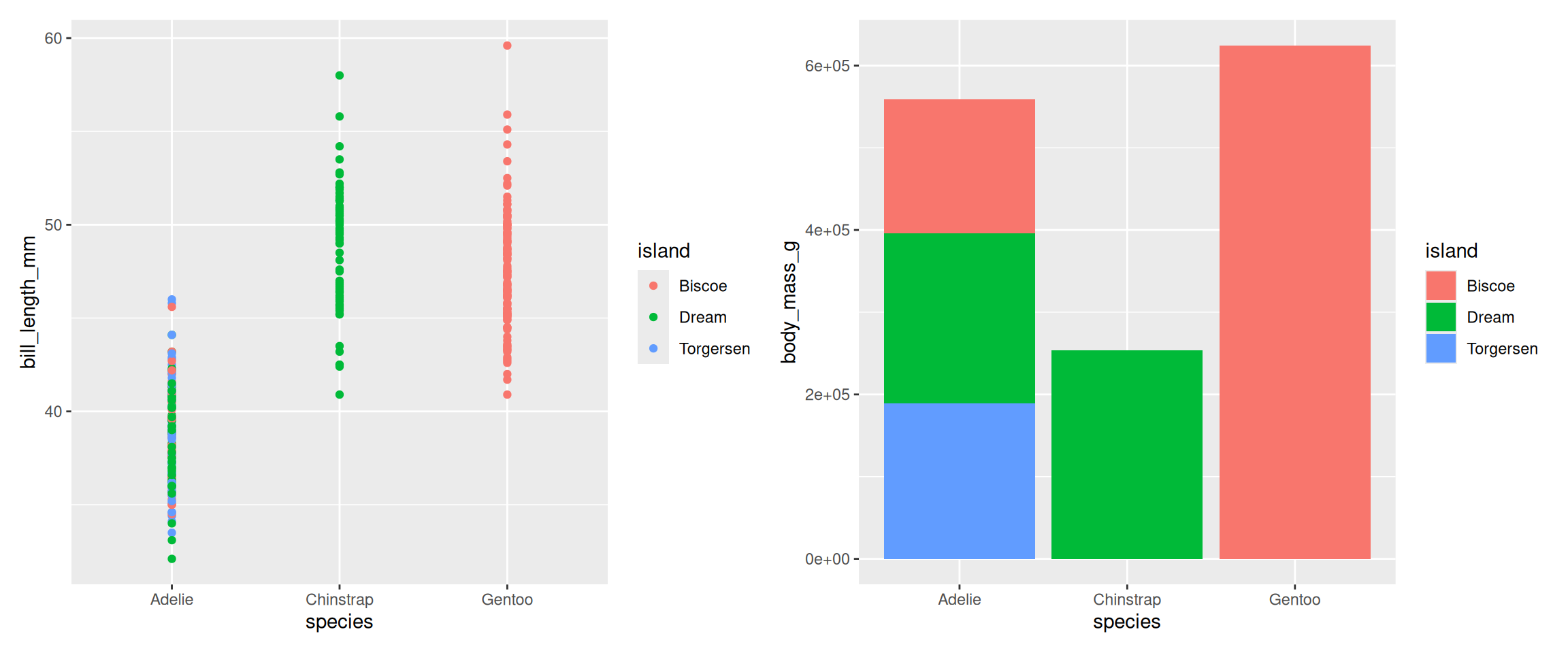This screenshot has height=653, width=1568.
Task: Click the blue Torgersen segment of Adelie bar
Action: click(959, 481)
